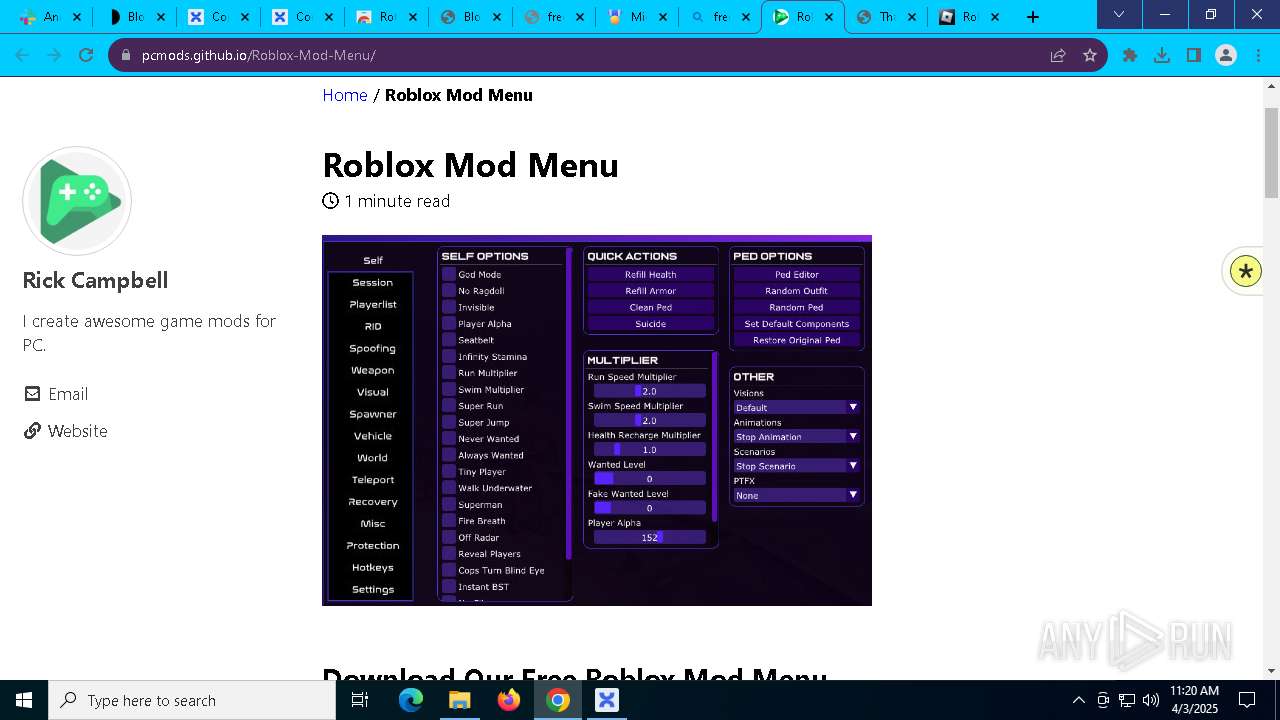Click the clock icon beside 1 minute read
Screen dimensions: 1280x720
[330, 201]
